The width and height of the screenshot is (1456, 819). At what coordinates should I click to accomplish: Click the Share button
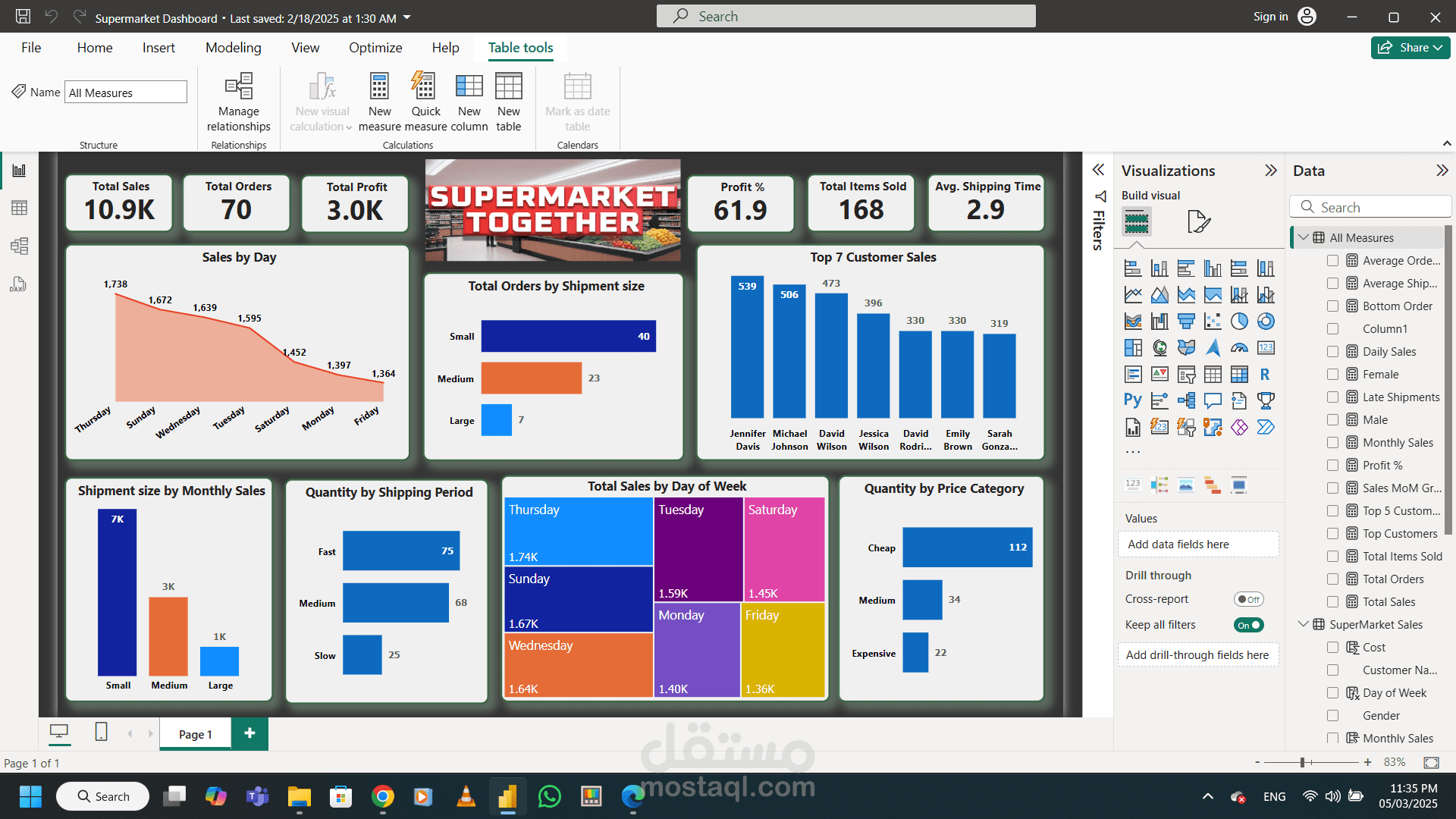(x=1410, y=48)
